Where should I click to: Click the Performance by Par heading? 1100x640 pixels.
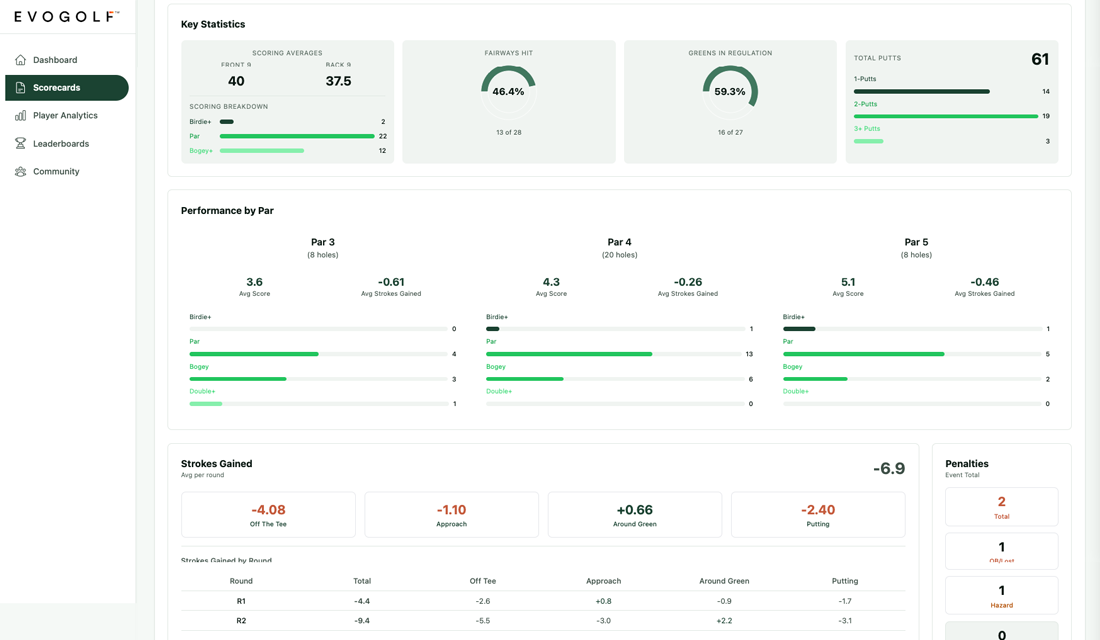click(x=227, y=211)
